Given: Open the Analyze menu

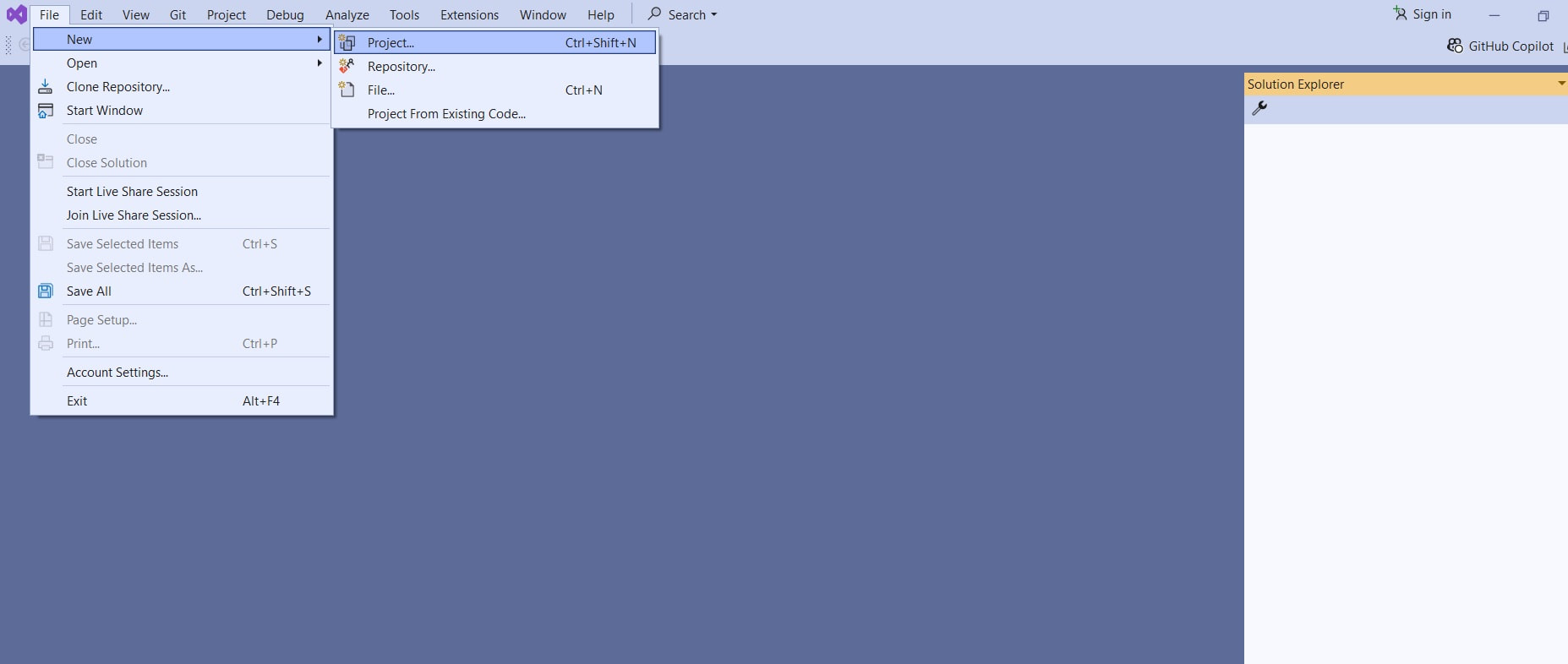Looking at the screenshot, I should click(x=347, y=14).
